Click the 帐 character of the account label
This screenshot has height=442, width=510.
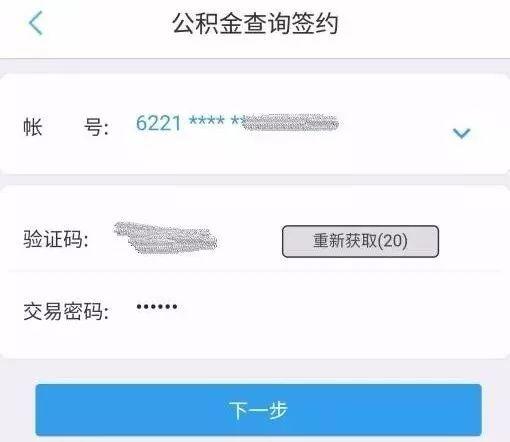[x=33, y=127]
